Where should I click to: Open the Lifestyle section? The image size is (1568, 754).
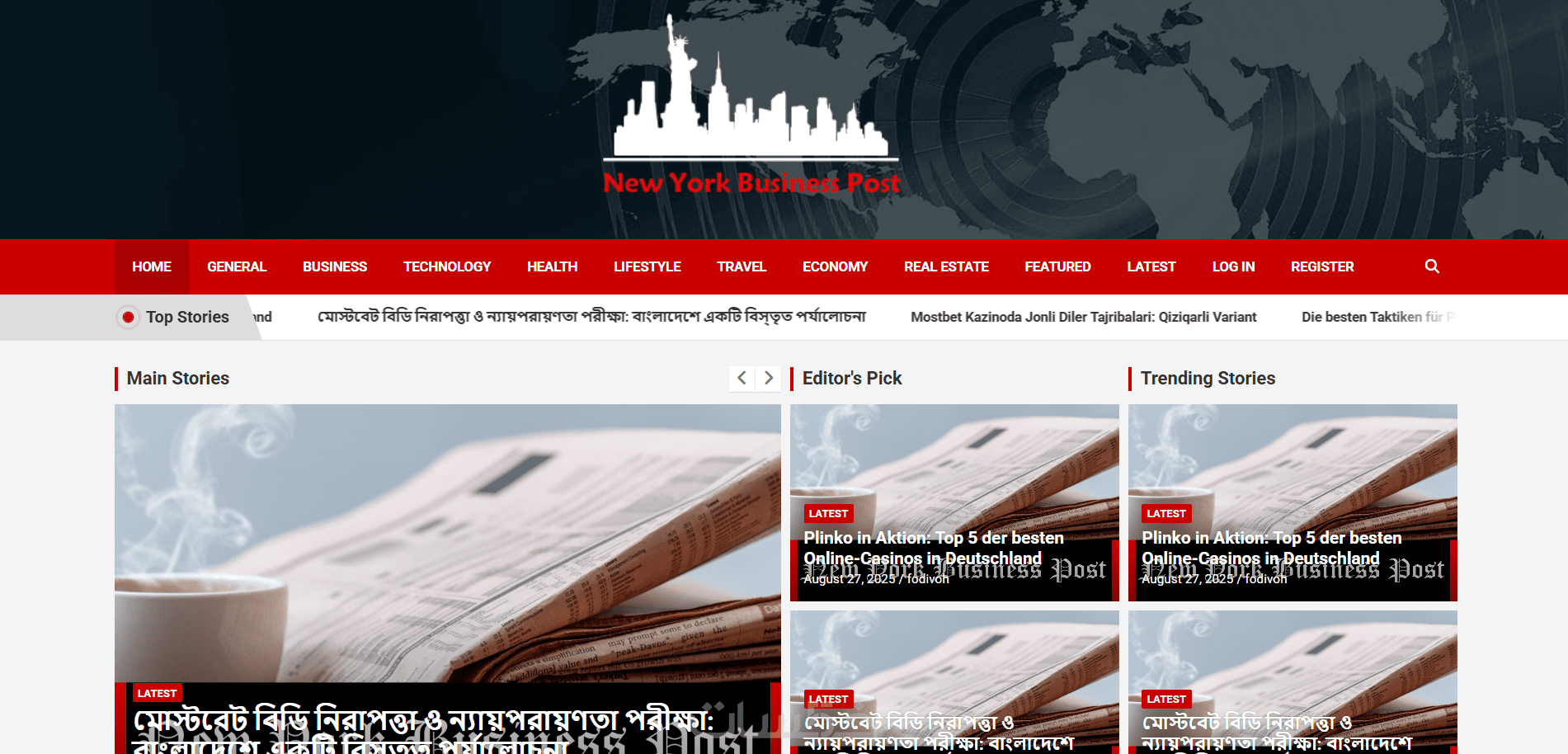click(647, 266)
